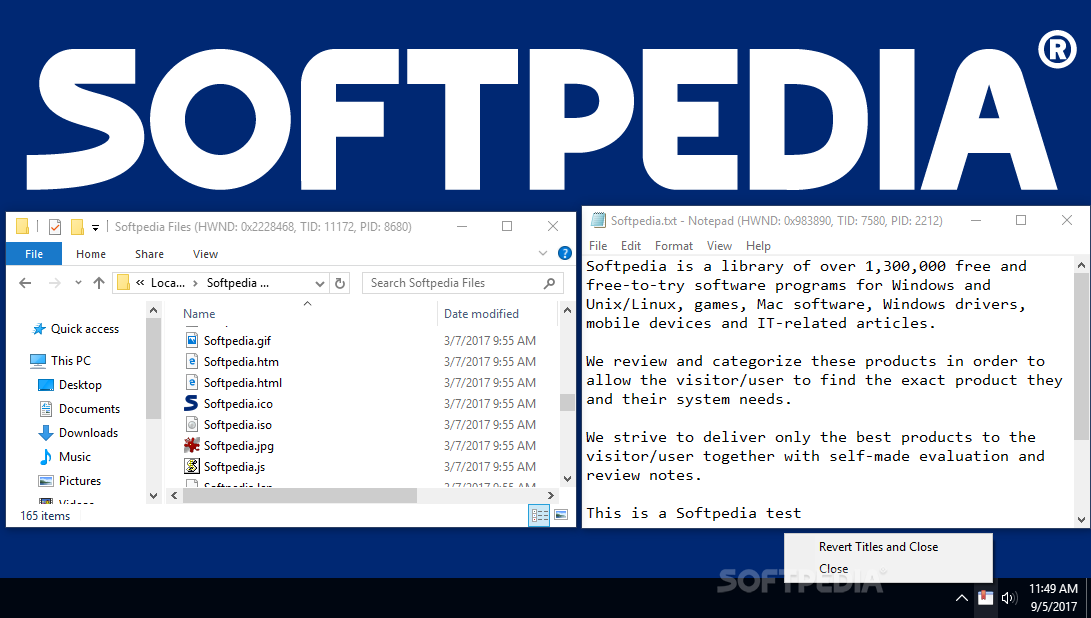This screenshot has width=1091, height=618.
Task: Switch to the View ribbon tab in Explorer
Action: [x=205, y=254]
